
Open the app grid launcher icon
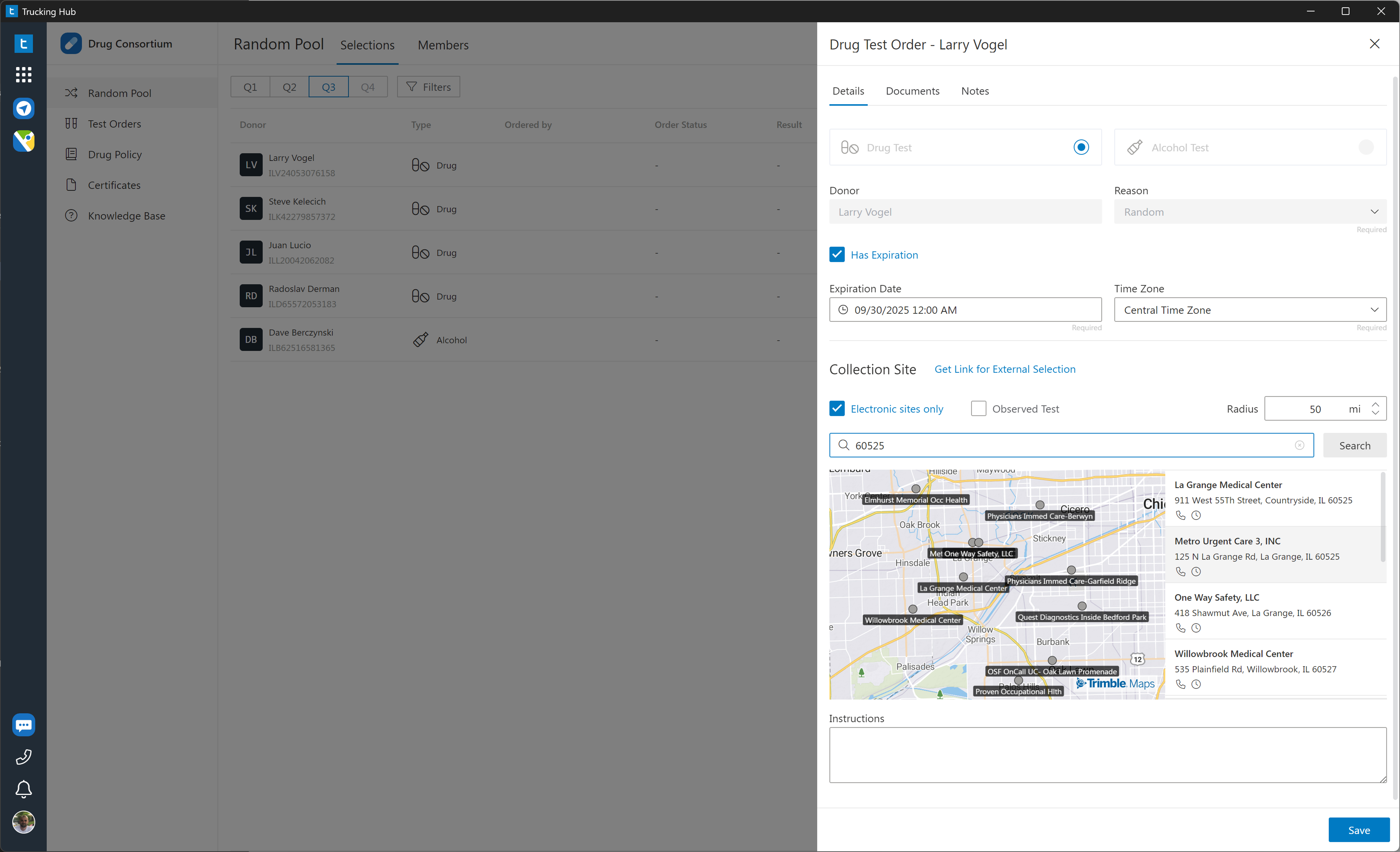(x=23, y=74)
